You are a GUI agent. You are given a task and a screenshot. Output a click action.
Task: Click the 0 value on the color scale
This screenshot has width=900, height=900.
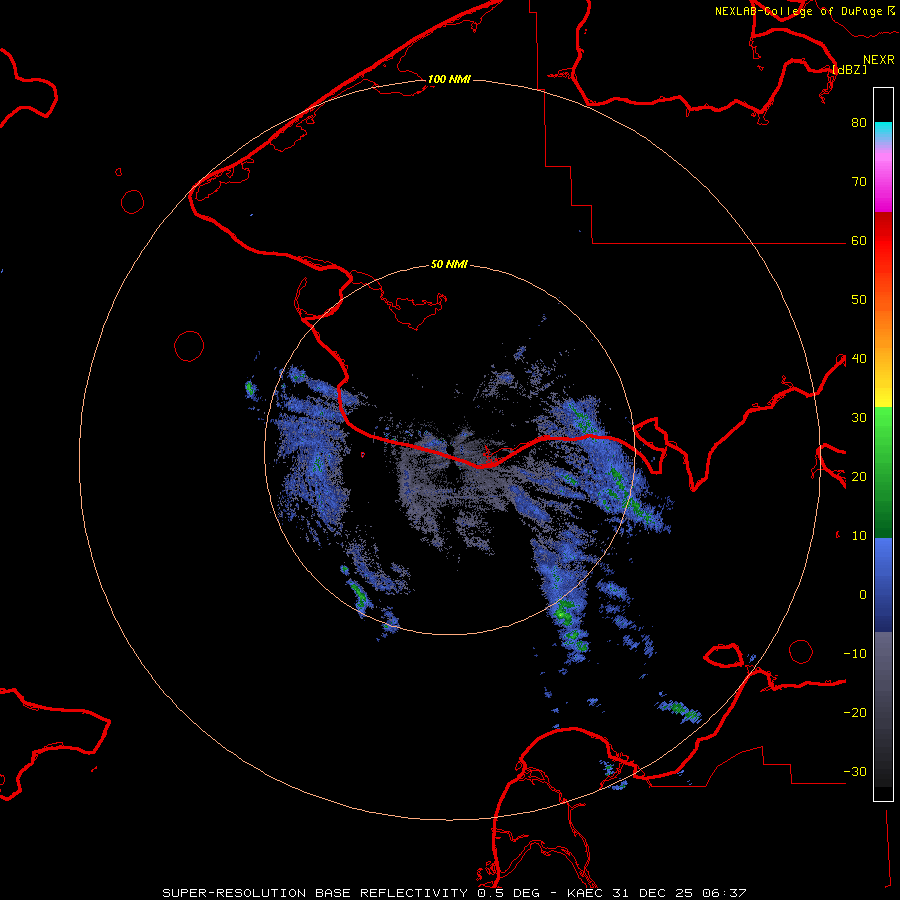click(x=863, y=595)
